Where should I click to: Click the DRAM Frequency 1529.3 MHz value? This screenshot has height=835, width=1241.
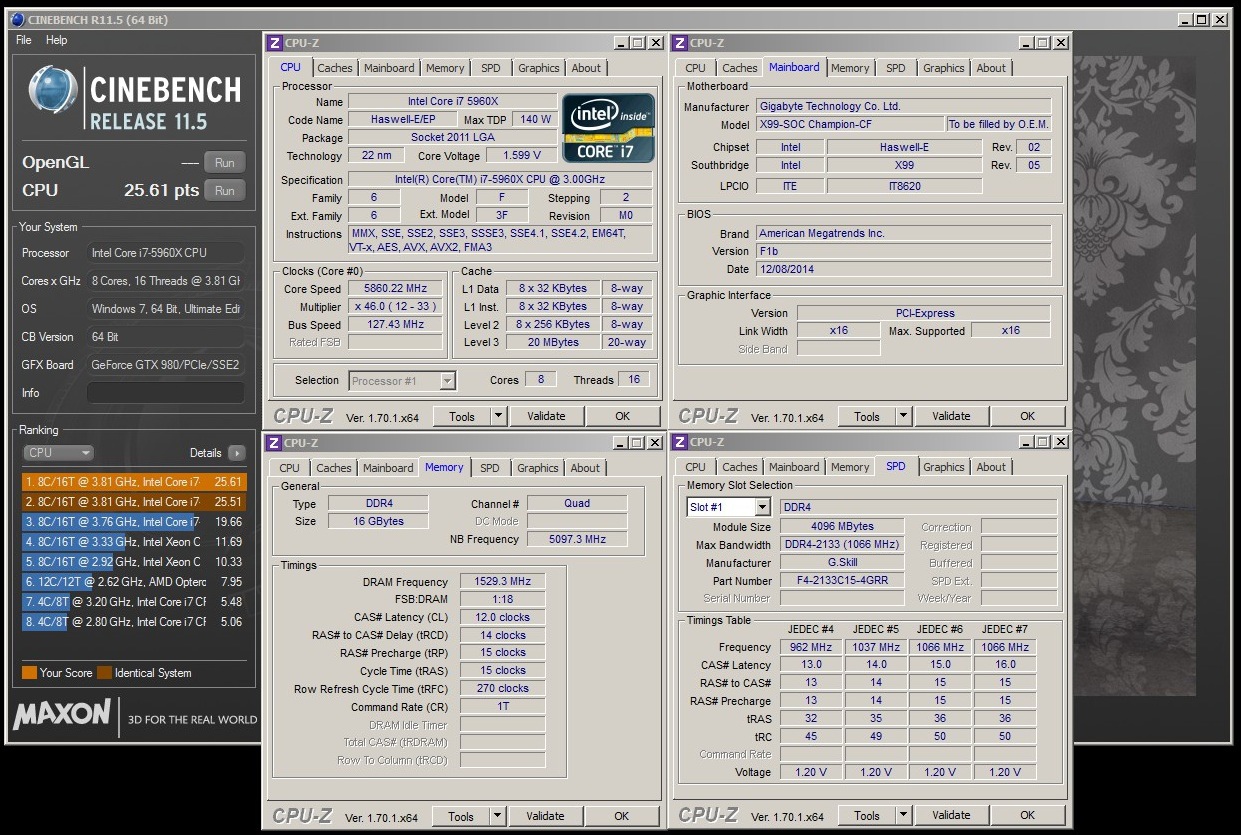[503, 582]
